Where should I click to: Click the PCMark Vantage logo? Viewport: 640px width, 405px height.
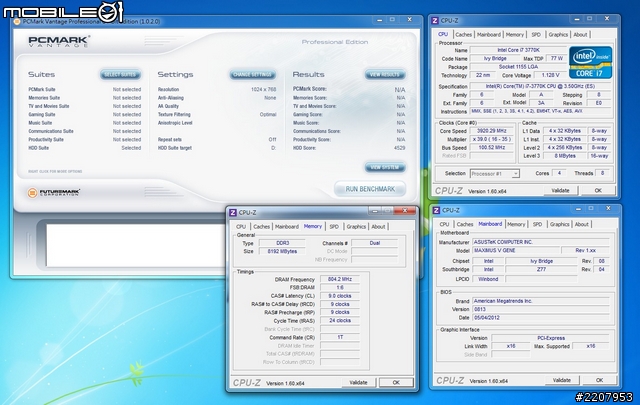coord(59,41)
